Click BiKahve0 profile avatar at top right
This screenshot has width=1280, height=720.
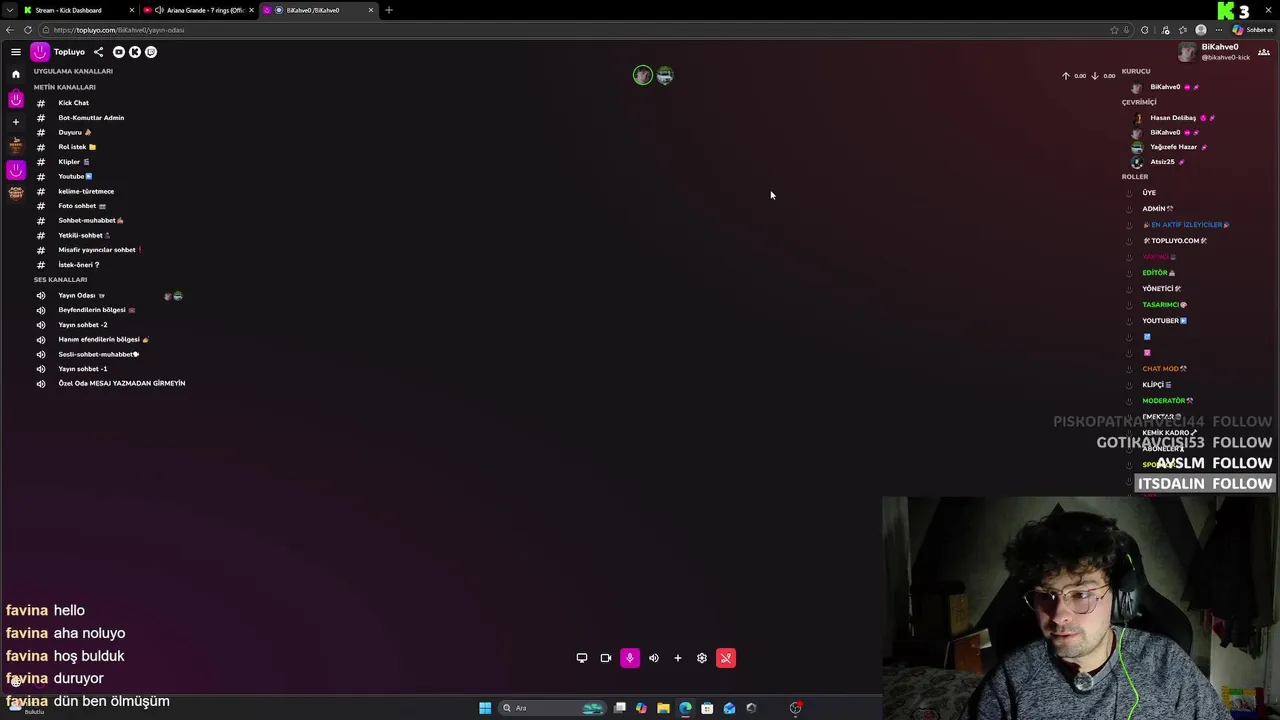point(1187,52)
